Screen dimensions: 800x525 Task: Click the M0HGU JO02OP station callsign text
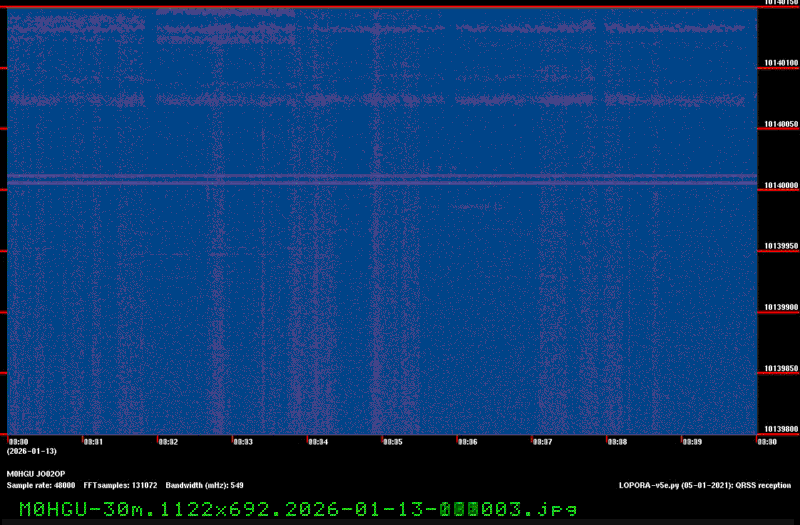[x=36, y=474]
